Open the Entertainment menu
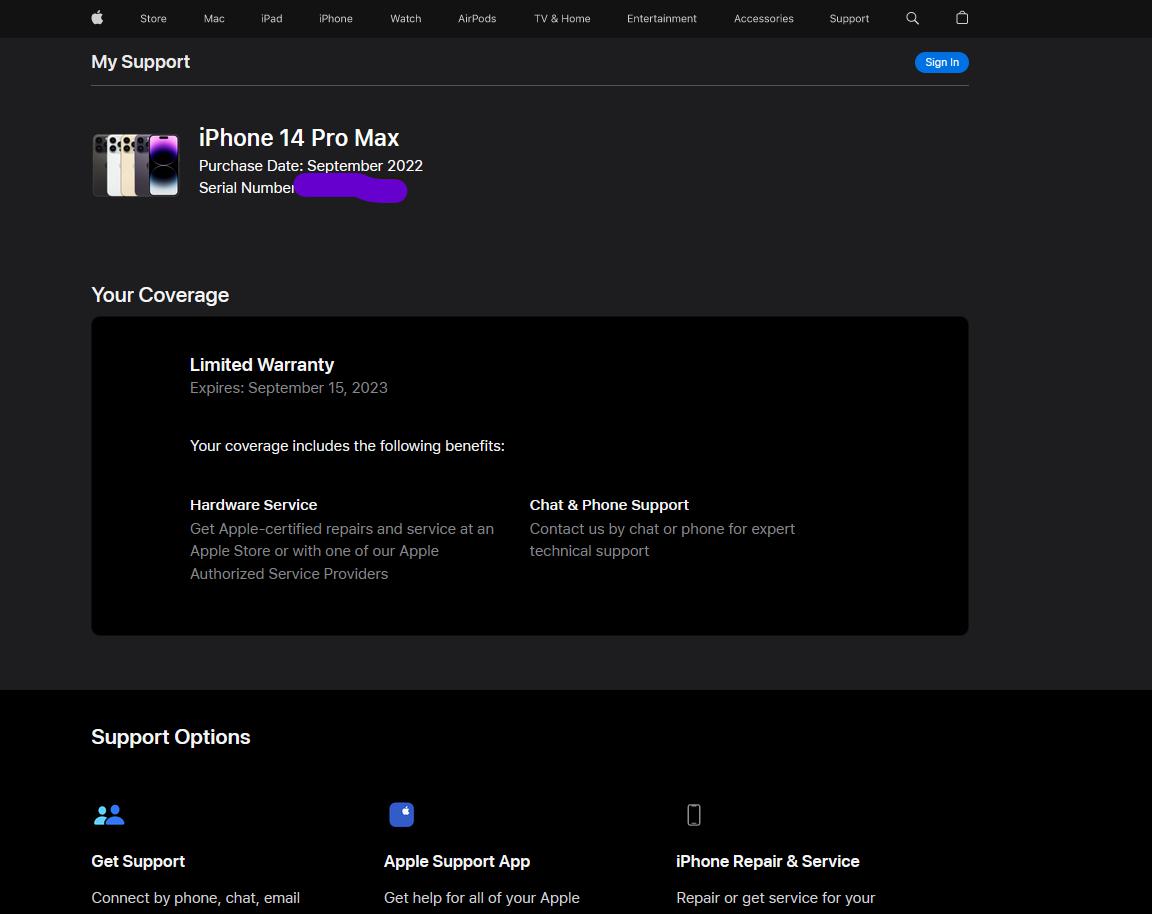This screenshot has height=914, width=1152. pyautogui.click(x=662, y=18)
